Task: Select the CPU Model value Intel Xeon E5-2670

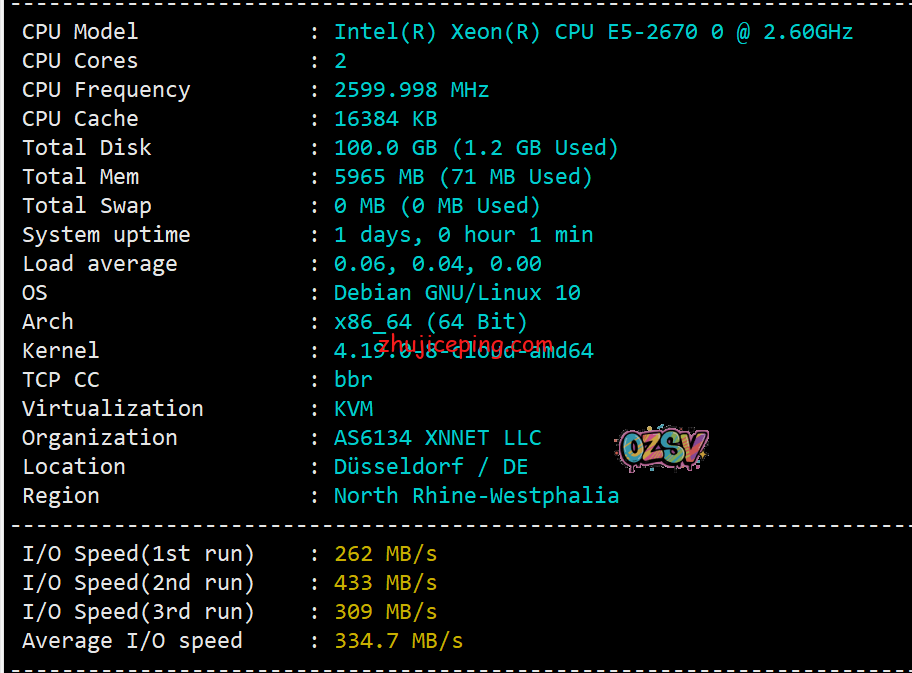Action: [593, 32]
